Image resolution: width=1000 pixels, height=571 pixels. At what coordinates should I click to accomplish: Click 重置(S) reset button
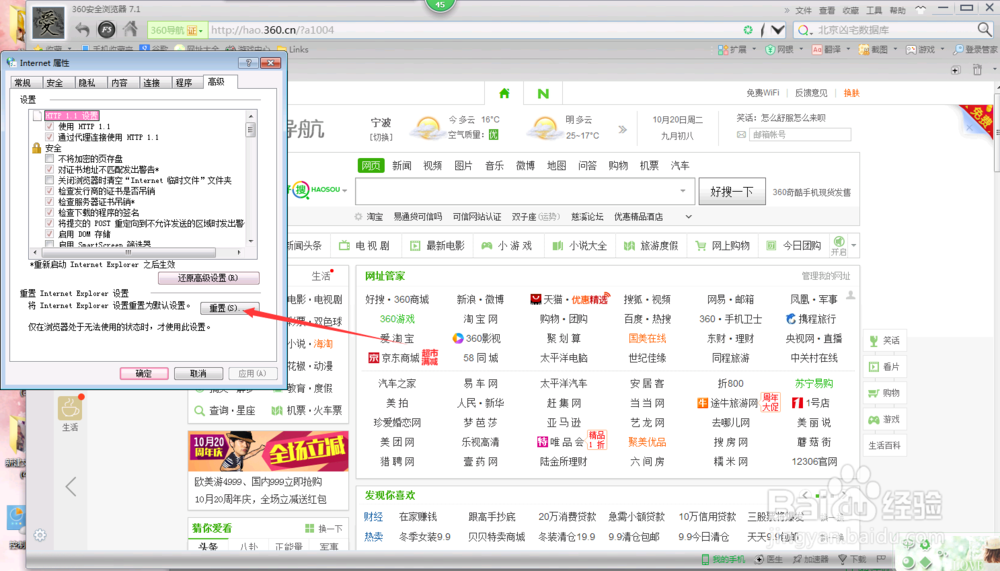point(230,308)
